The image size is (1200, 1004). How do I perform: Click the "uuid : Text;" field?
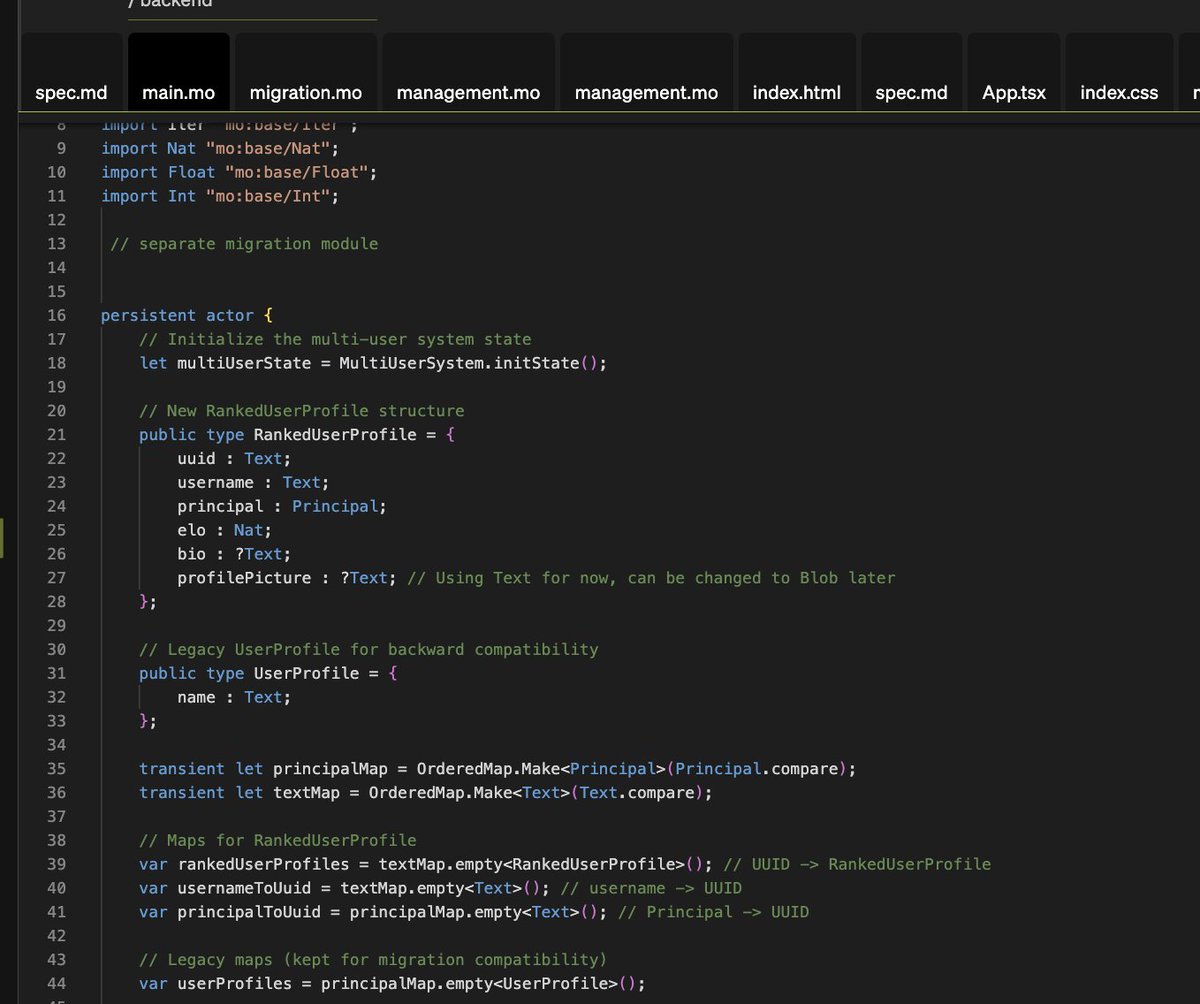pos(235,459)
